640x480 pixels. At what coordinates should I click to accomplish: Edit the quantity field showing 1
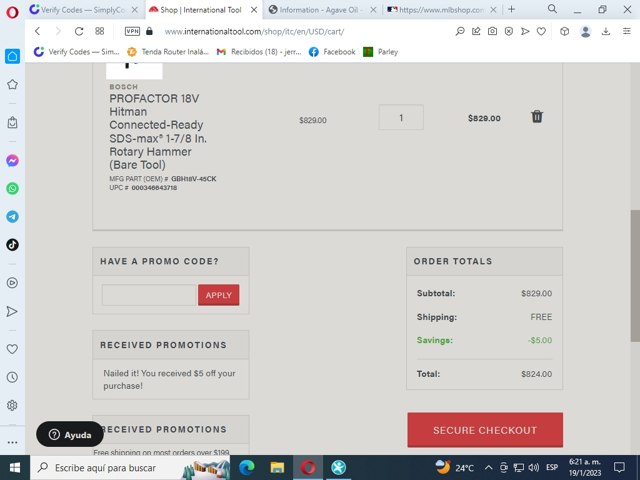pyautogui.click(x=401, y=118)
